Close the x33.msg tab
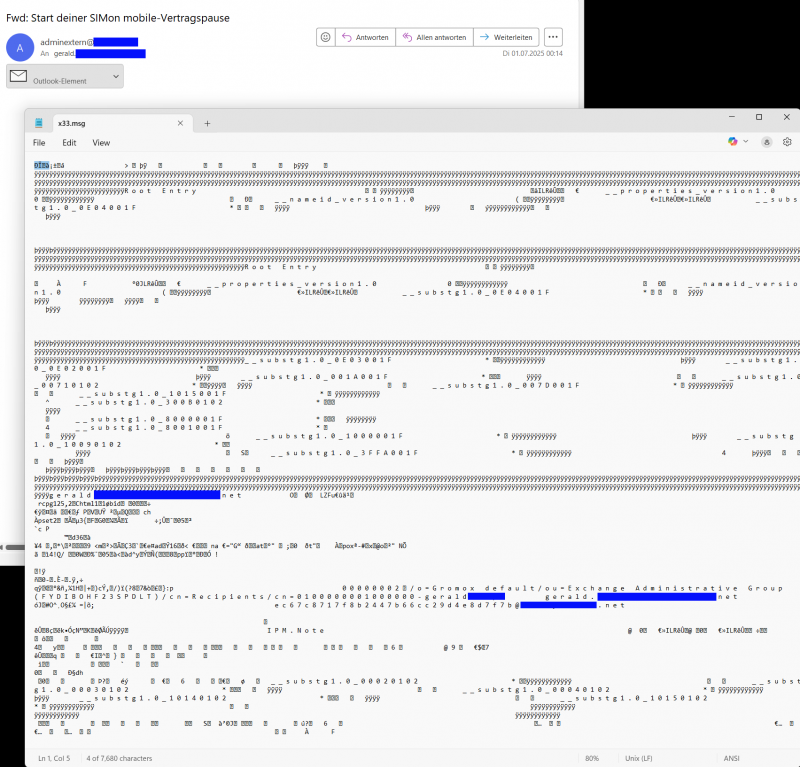Viewport: 800px width, 767px height. [181, 123]
